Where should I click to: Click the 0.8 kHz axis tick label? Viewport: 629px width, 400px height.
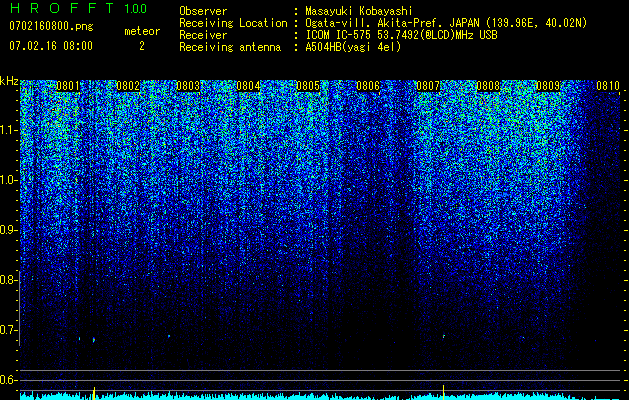click(7, 280)
